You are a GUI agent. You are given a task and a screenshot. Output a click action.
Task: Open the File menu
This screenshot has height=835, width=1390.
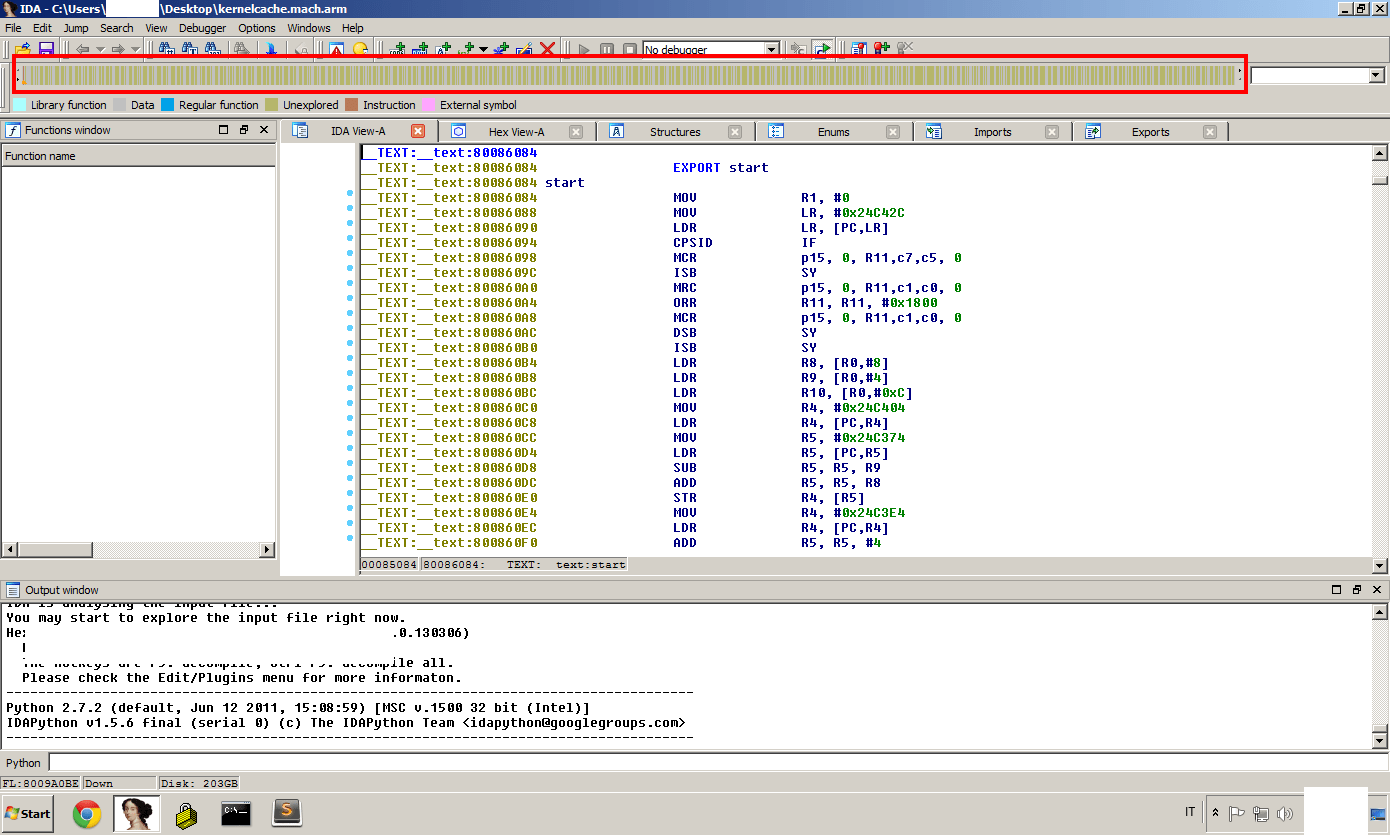click(x=13, y=28)
